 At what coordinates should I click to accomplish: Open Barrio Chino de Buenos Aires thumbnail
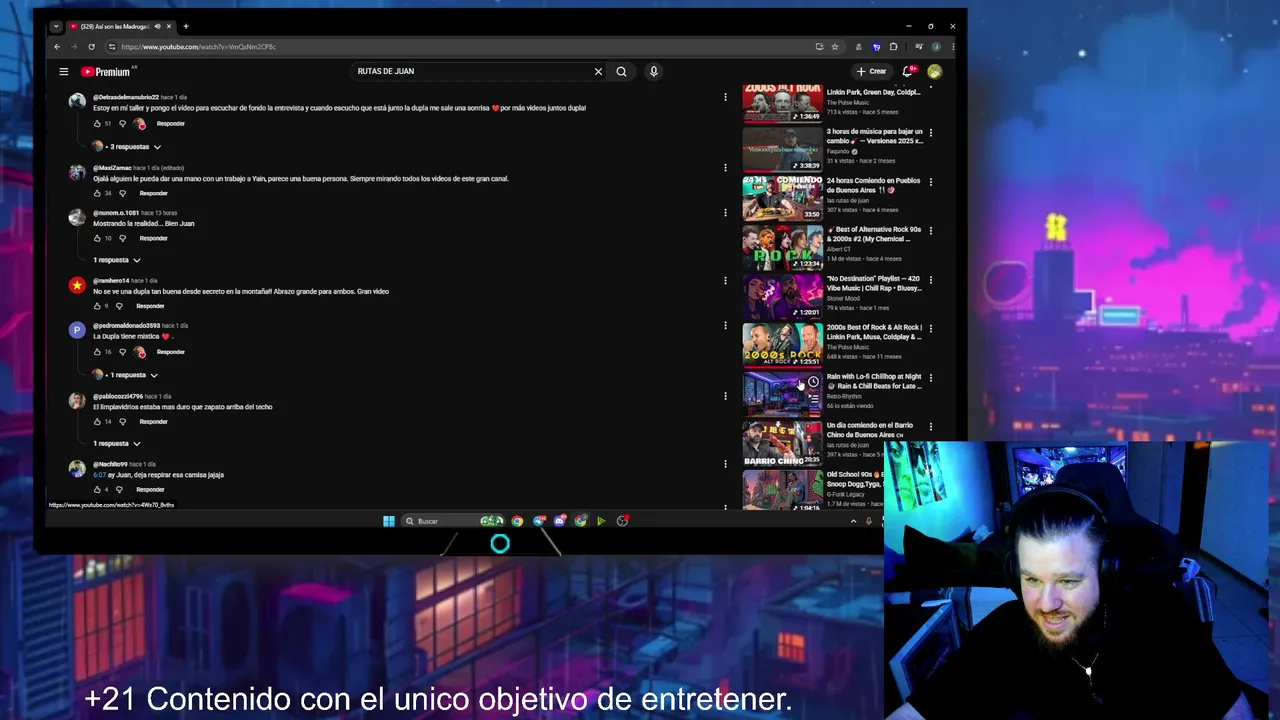[x=782, y=444]
